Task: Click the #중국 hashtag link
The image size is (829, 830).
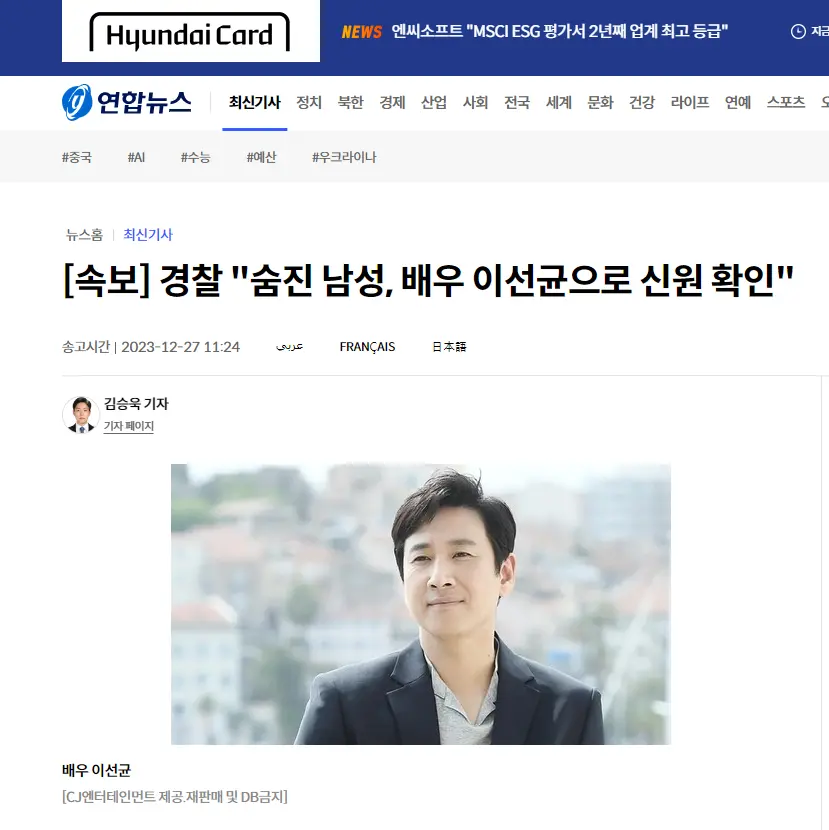Action: tap(77, 157)
